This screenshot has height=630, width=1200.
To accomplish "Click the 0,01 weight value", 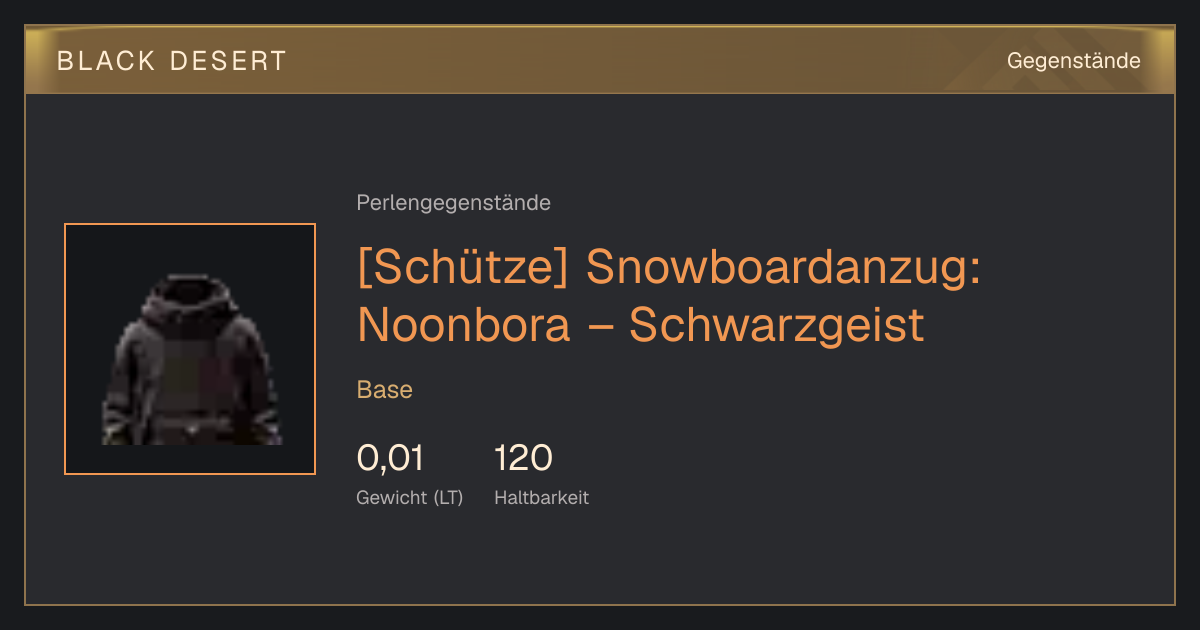I will pos(390,458).
